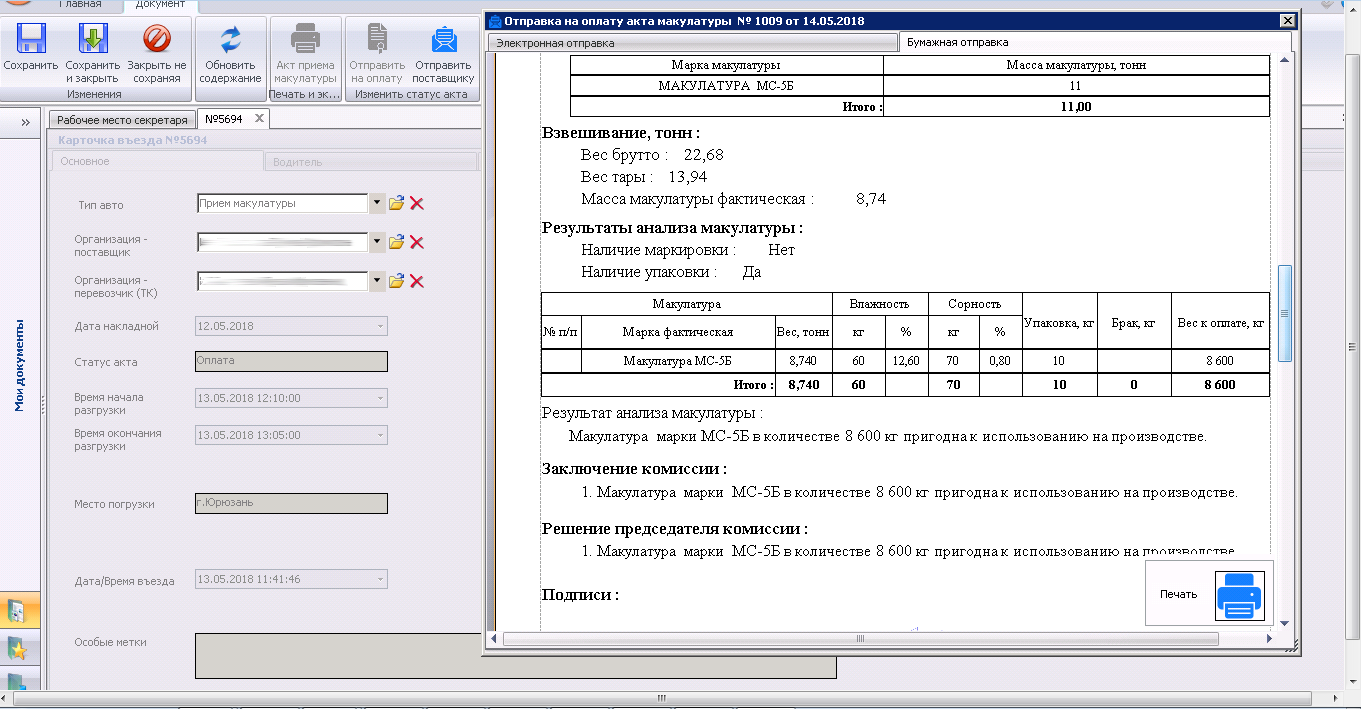Click Акт приема макулатуры printer icon
The width and height of the screenshot is (1361, 709).
pyautogui.click(x=305, y=39)
